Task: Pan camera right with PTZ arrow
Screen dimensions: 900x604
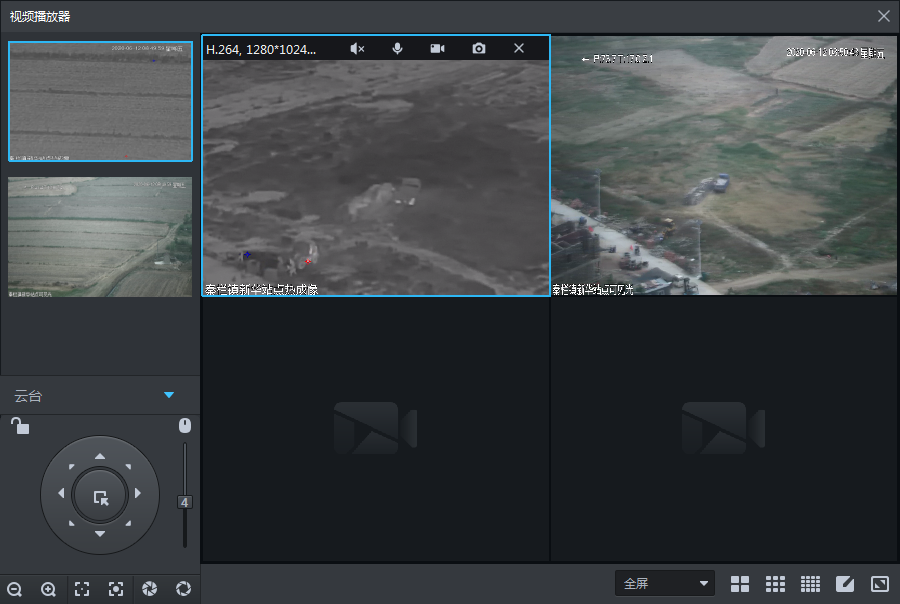Action: pyautogui.click(x=138, y=494)
